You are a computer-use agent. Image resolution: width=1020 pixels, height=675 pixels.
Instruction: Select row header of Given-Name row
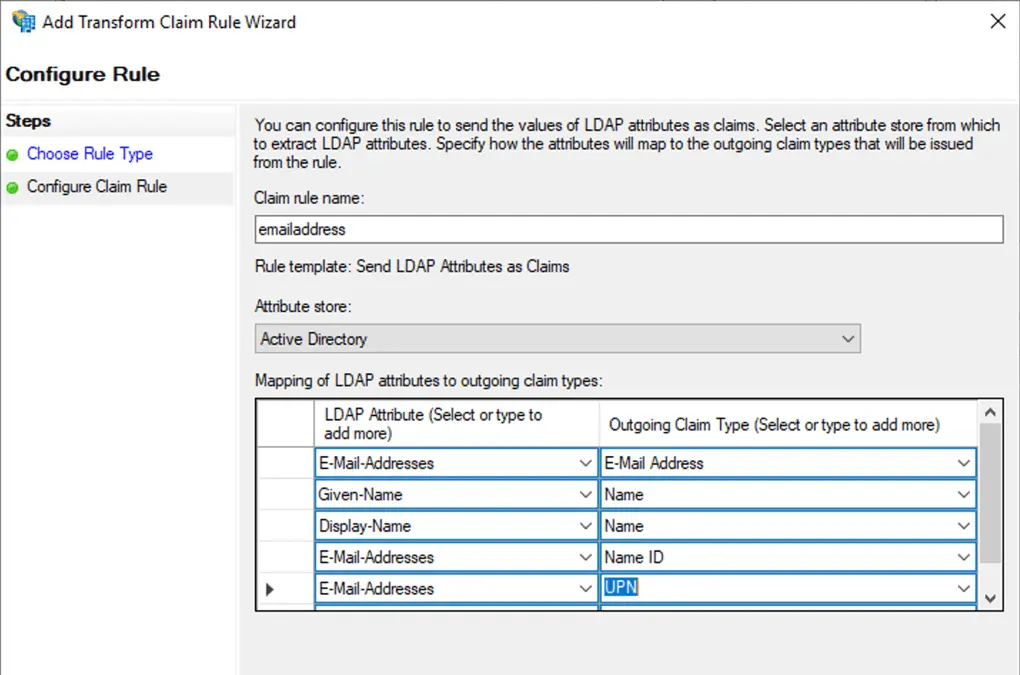coord(285,495)
